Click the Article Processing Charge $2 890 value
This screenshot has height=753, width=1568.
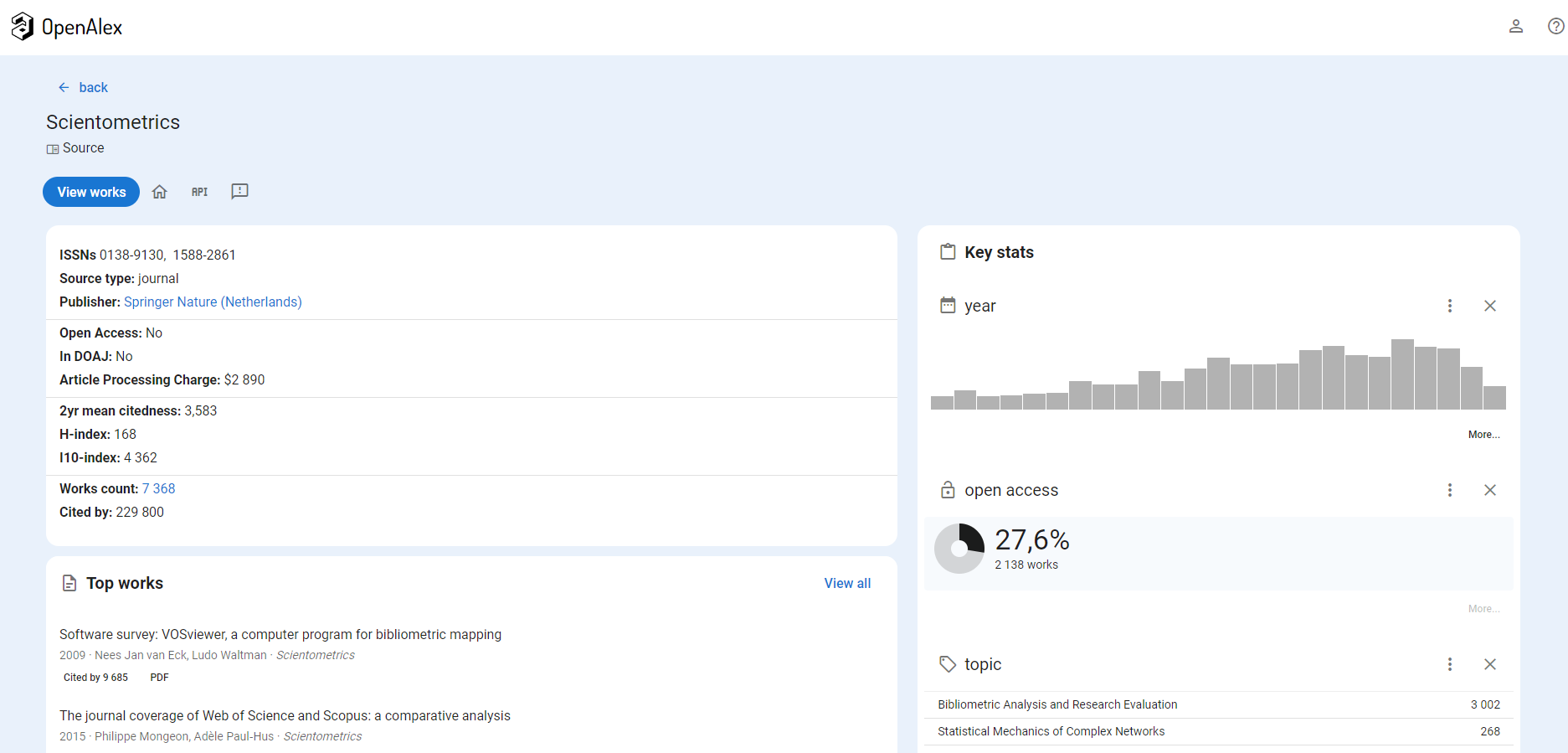(x=244, y=379)
